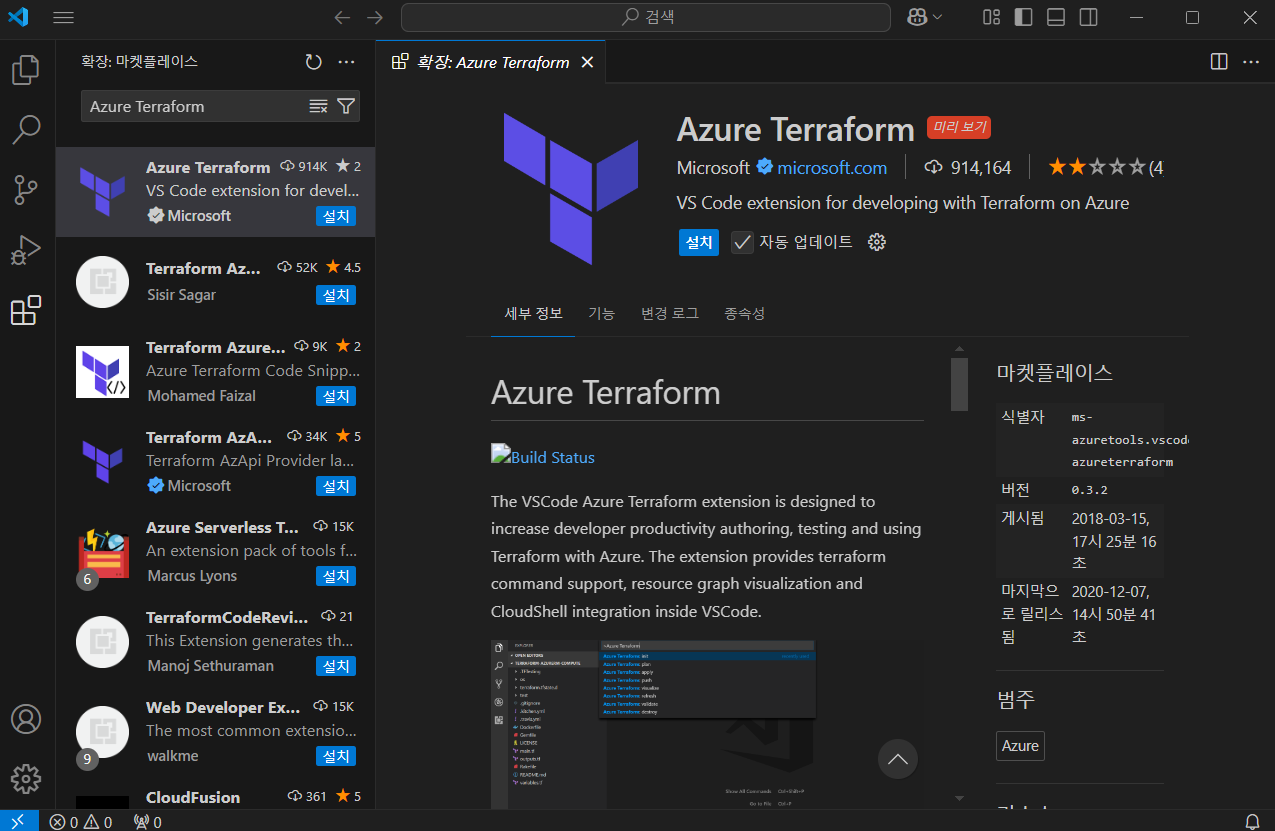1275x831 pixels.
Task: Switch to the 종속성 tab
Action: 744,313
